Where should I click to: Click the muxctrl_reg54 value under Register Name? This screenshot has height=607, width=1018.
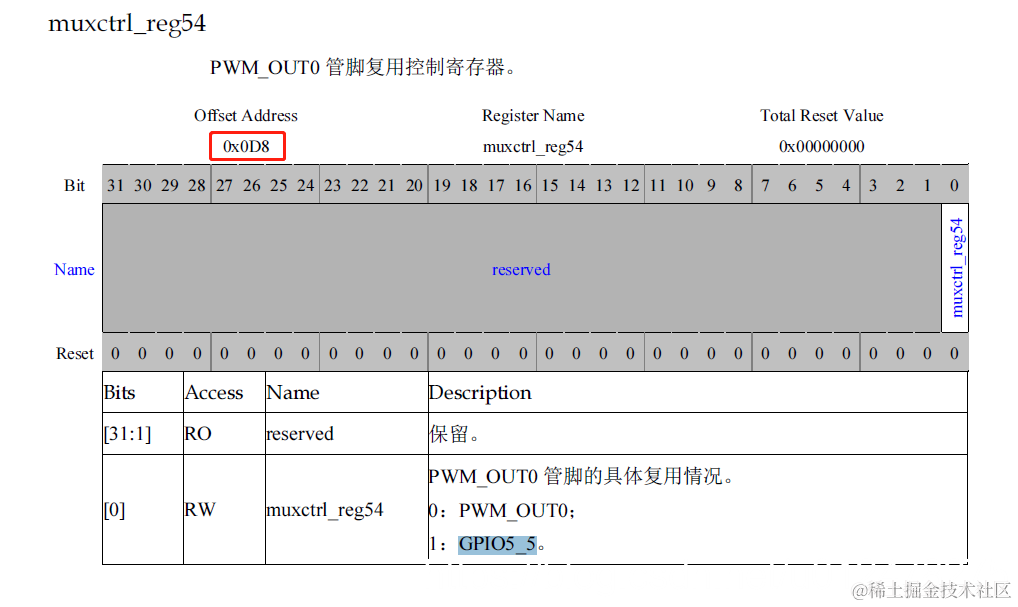533,147
